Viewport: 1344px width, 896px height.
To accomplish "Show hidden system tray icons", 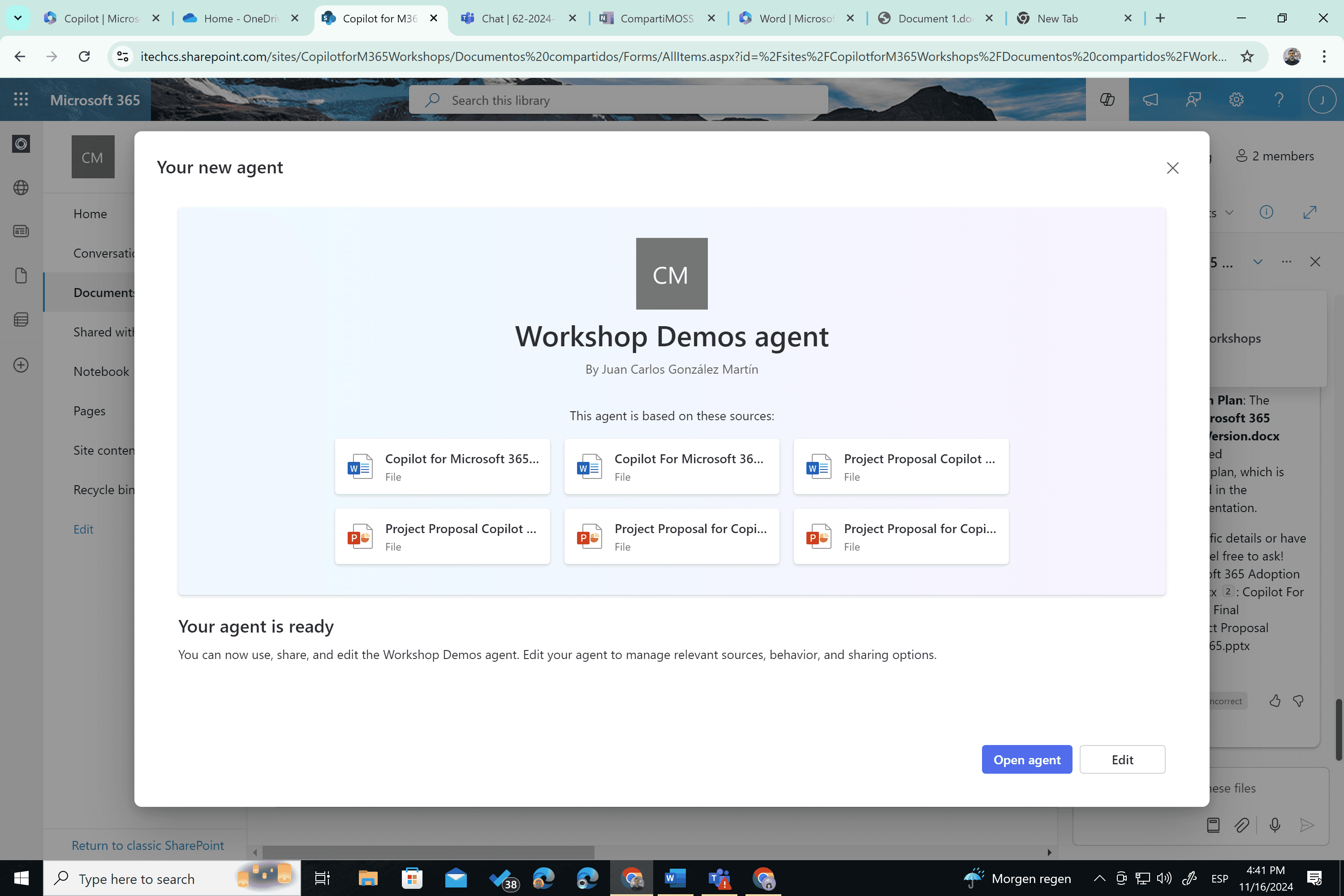I will click(x=1099, y=878).
